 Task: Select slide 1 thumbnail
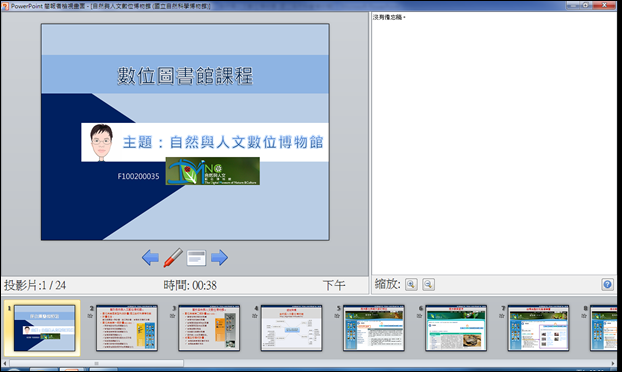click(44, 328)
